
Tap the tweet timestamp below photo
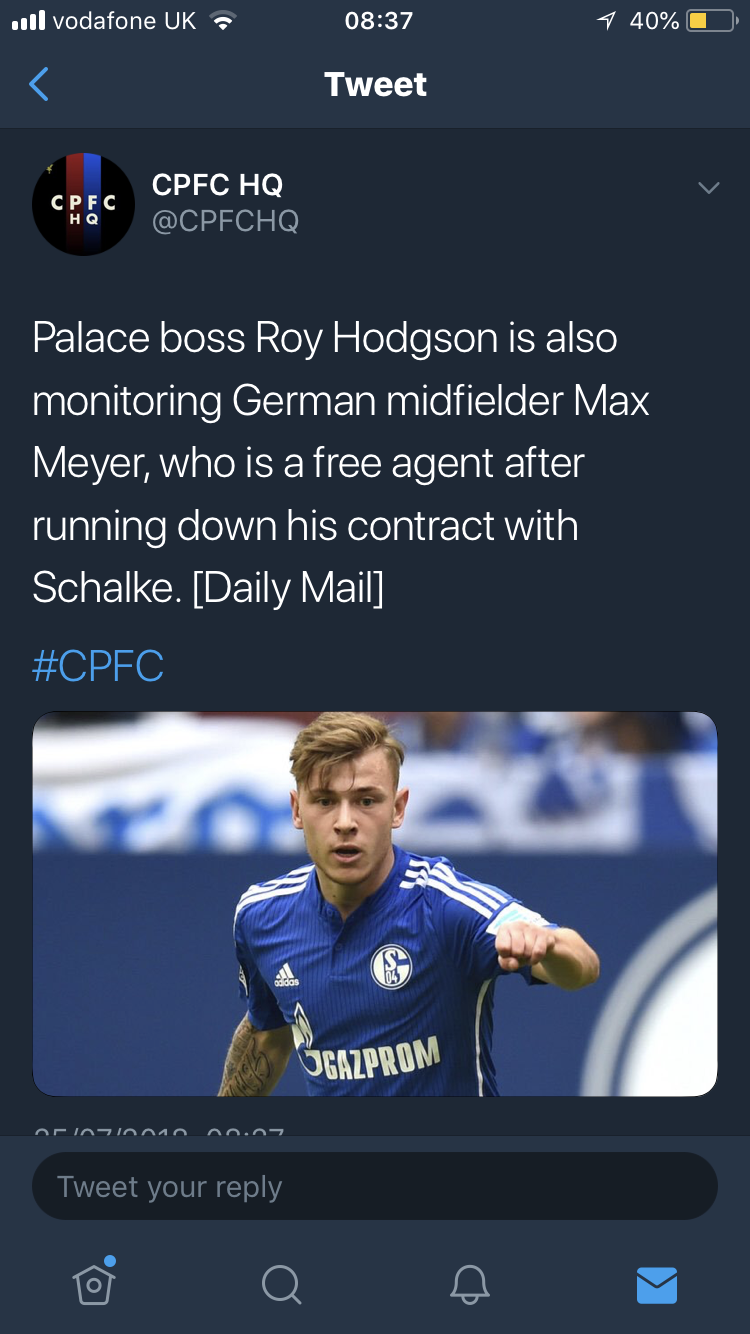click(158, 1130)
